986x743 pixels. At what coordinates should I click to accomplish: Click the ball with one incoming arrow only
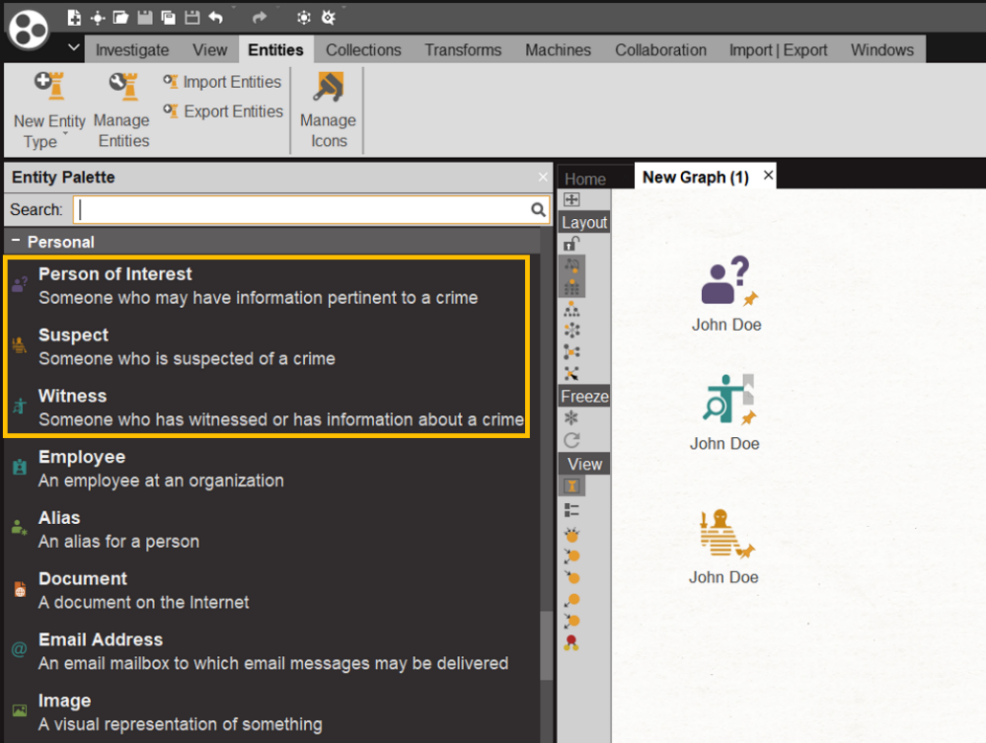(x=572, y=577)
